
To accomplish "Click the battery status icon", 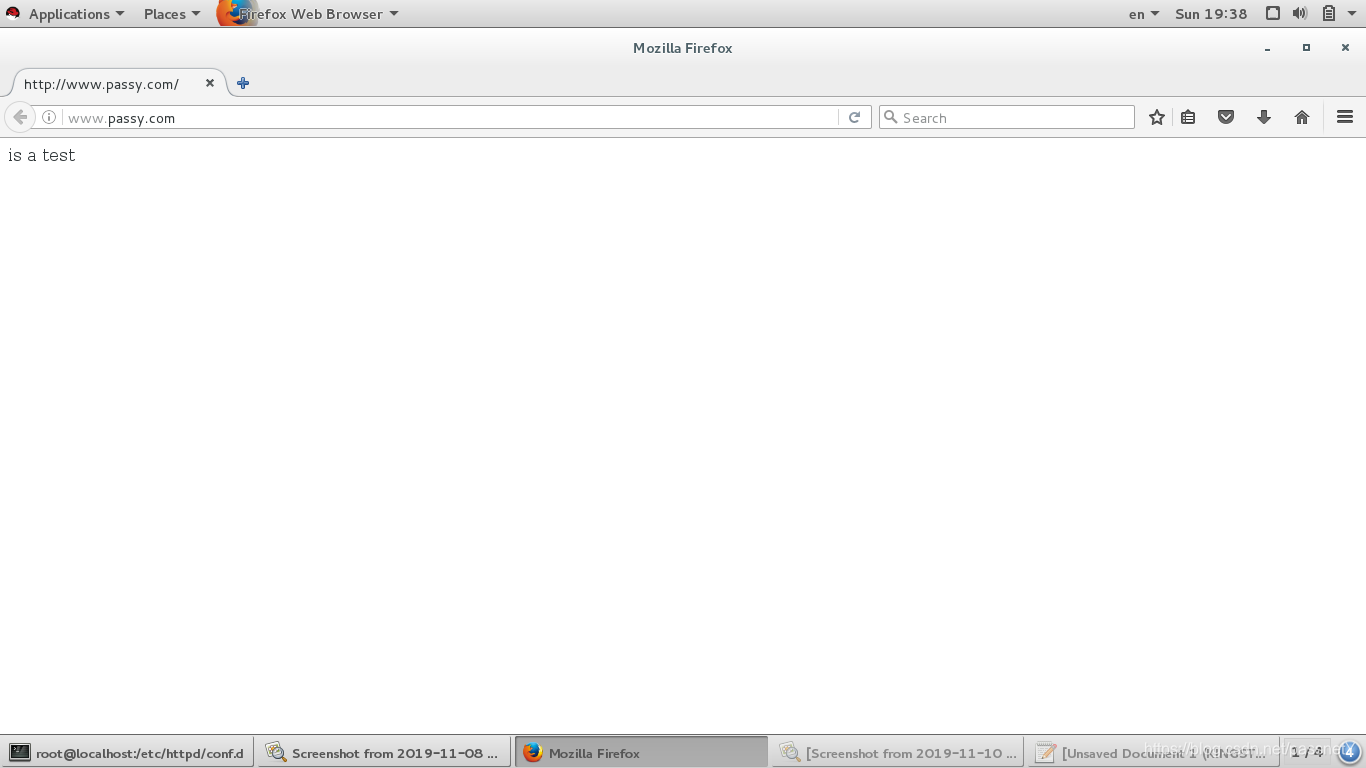I will (1329, 14).
